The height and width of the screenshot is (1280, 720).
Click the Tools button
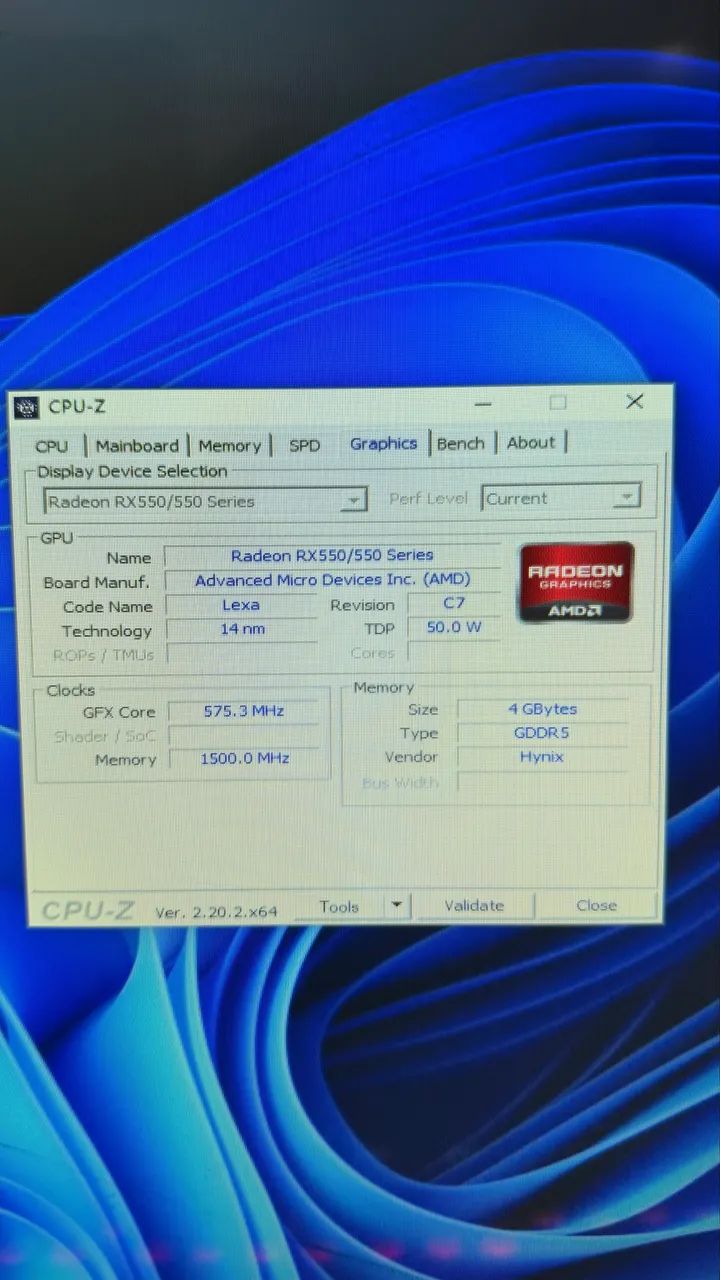point(339,907)
